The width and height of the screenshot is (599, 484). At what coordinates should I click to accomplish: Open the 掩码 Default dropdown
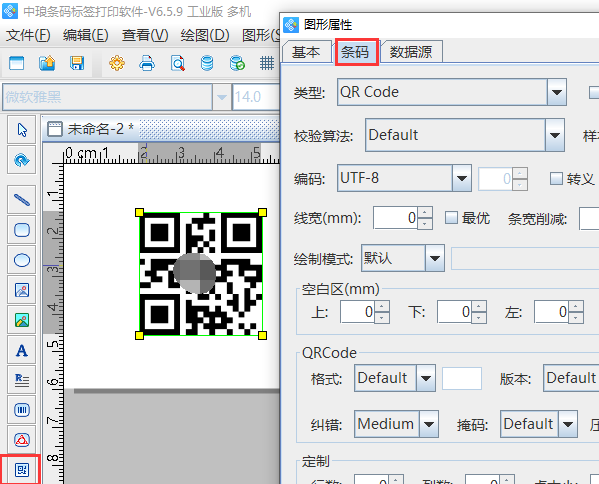pos(568,424)
